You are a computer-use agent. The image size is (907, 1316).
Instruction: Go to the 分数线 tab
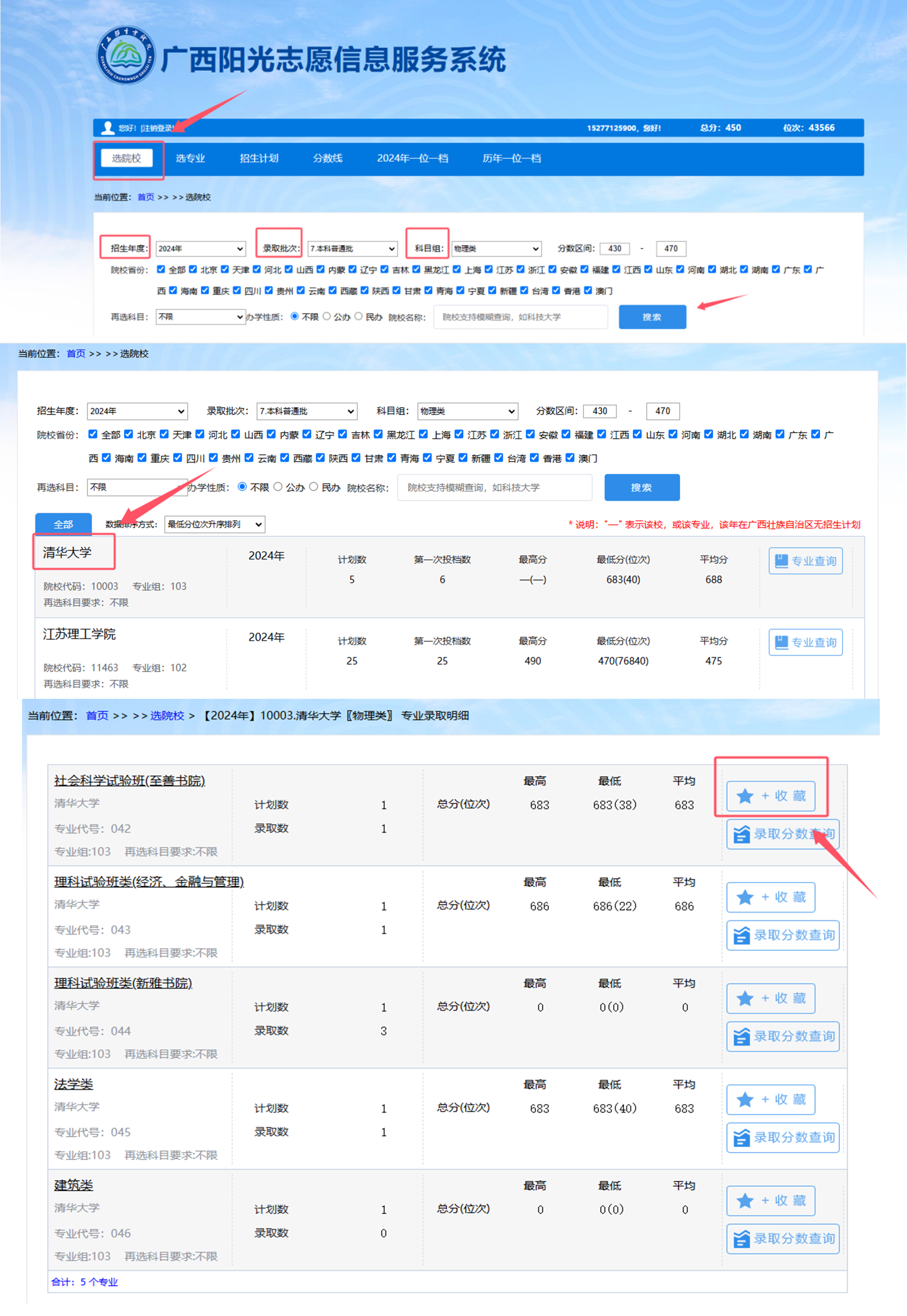(328, 158)
